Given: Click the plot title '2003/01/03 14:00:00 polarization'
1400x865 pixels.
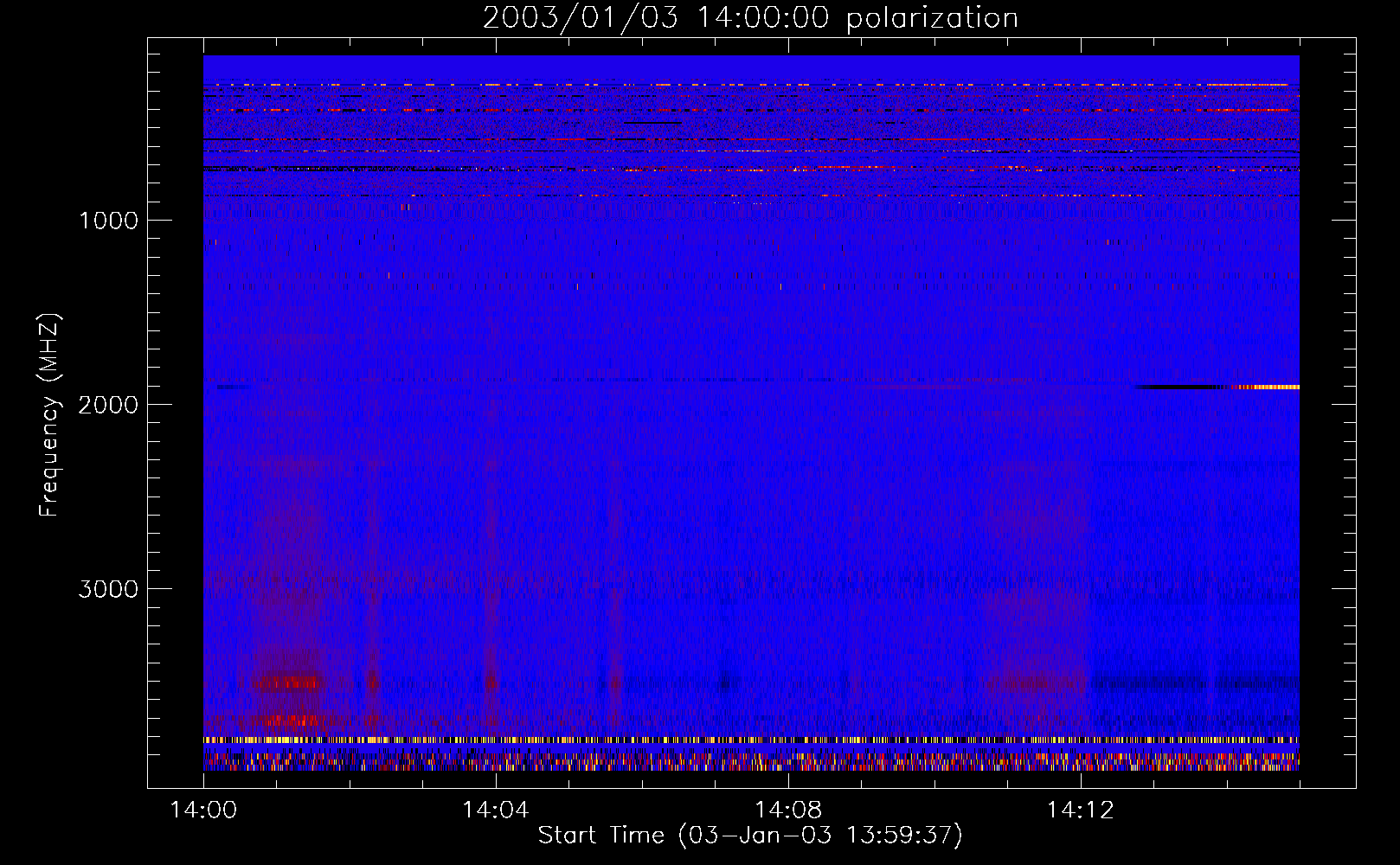Looking at the screenshot, I should [x=750, y=18].
